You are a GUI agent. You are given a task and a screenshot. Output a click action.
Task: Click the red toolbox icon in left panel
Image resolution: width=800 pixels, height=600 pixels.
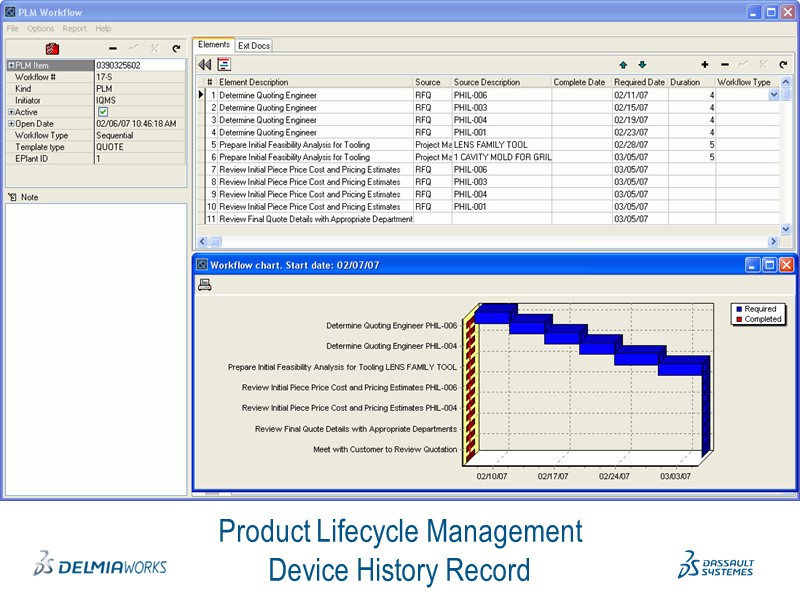[52, 47]
